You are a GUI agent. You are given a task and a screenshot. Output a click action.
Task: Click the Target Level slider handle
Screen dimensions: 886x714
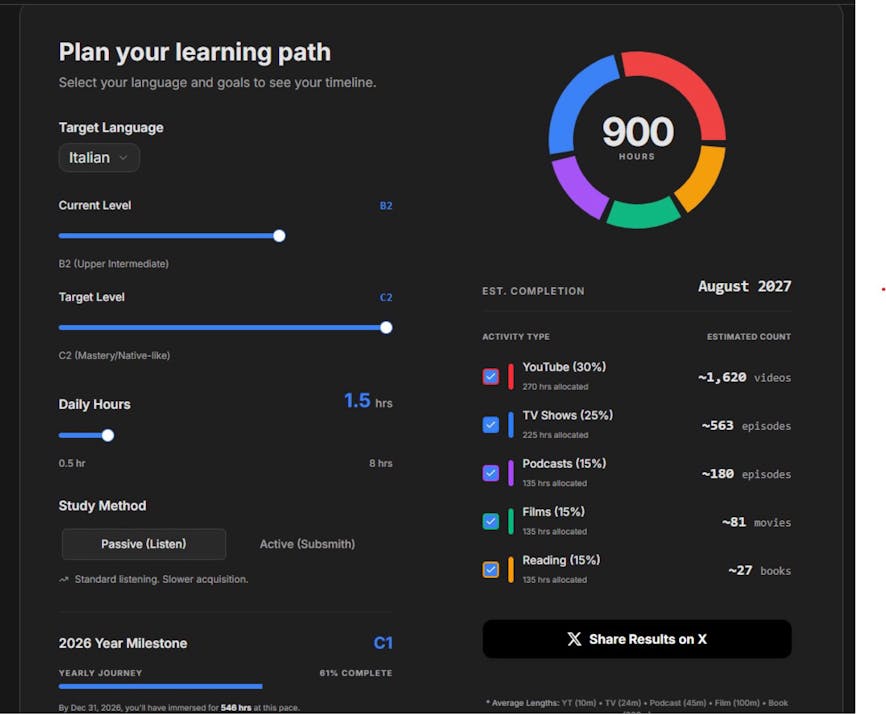386,327
